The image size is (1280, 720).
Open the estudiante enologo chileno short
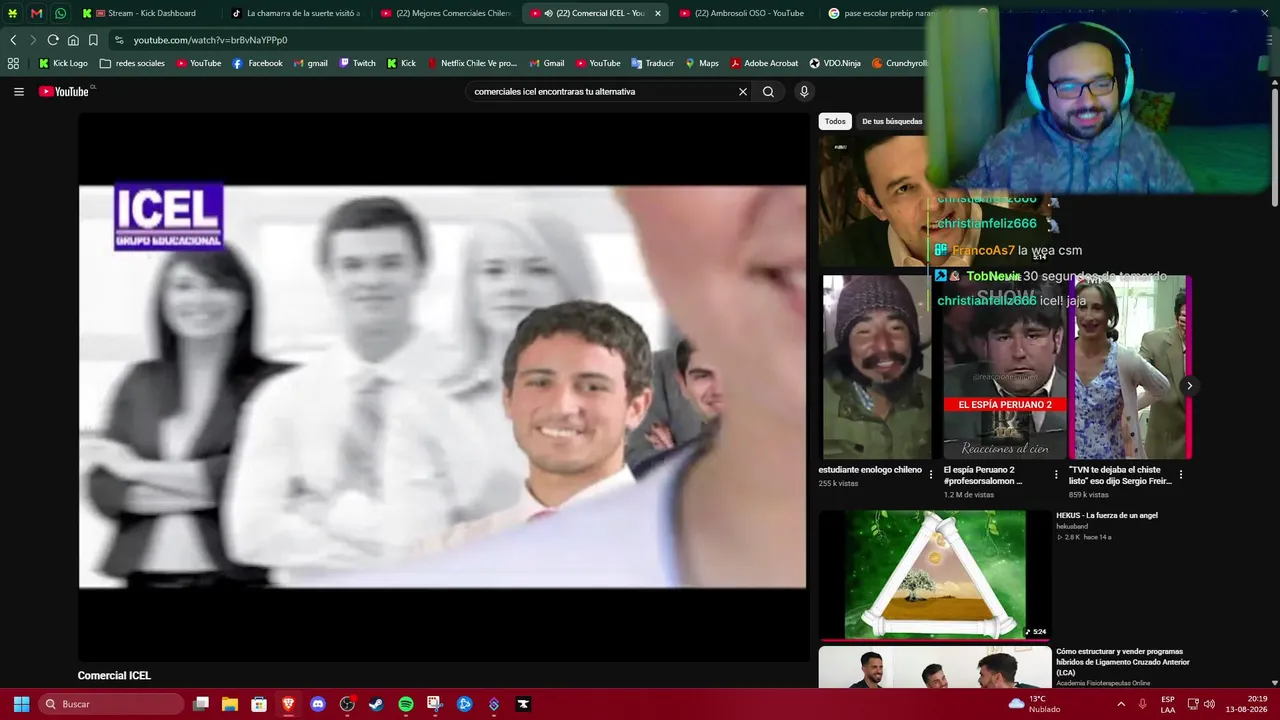pyautogui.click(x=876, y=367)
